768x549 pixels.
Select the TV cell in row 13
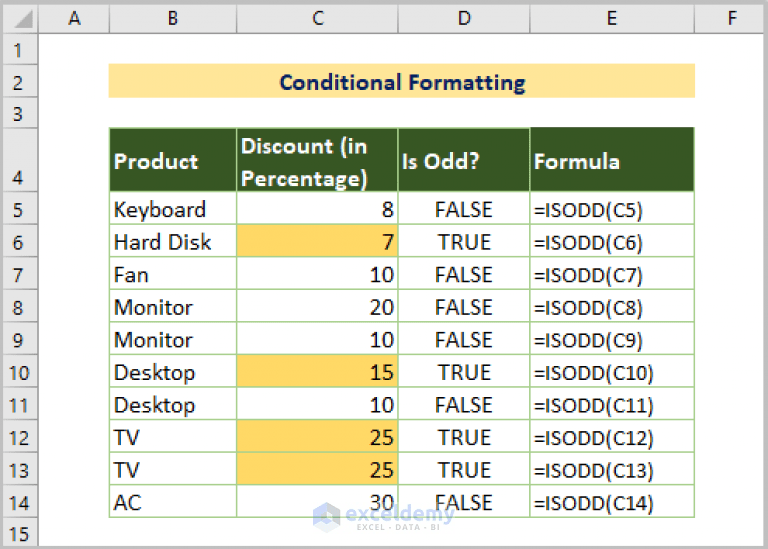coord(173,470)
